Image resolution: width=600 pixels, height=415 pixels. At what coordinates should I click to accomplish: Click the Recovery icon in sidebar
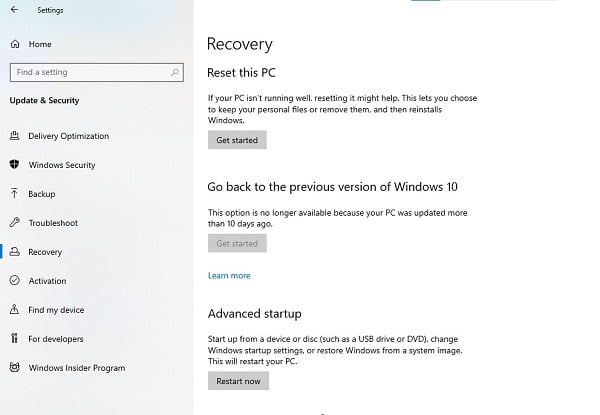(x=15, y=252)
